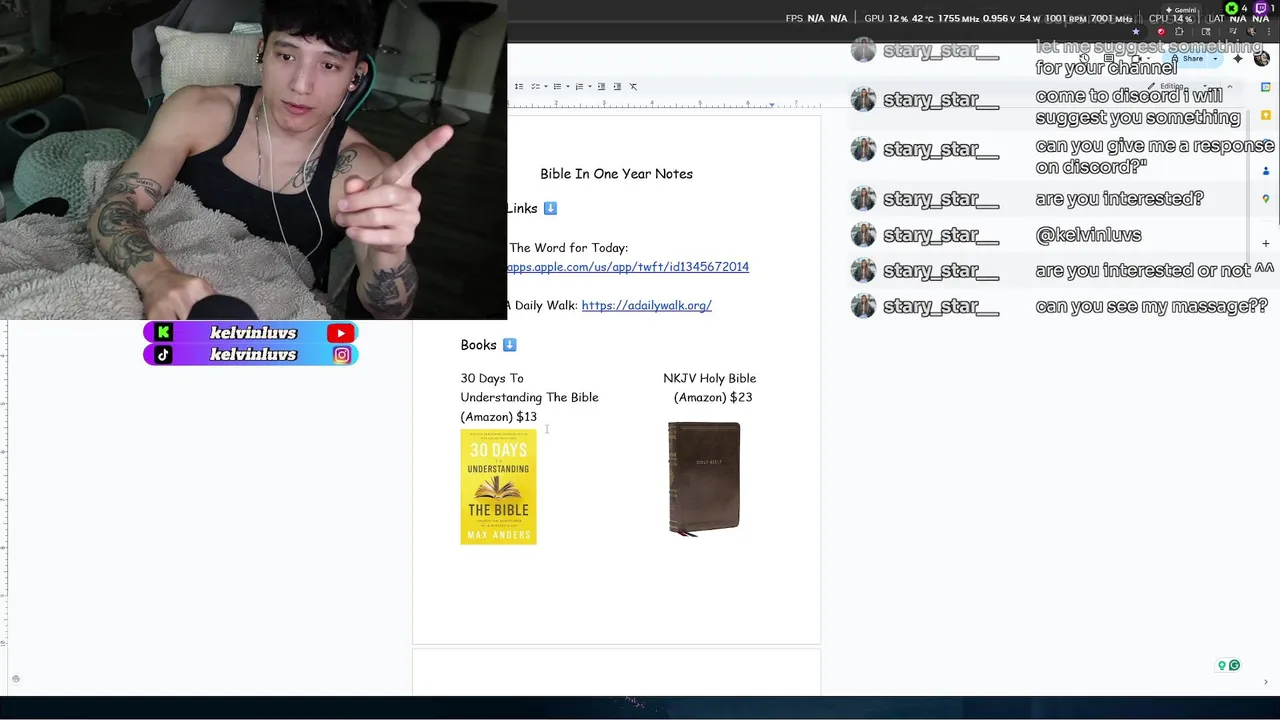Click the webcam overlay of the streamer
The width and height of the screenshot is (1280, 720).
pyautogui.click(x=253, y=160)
